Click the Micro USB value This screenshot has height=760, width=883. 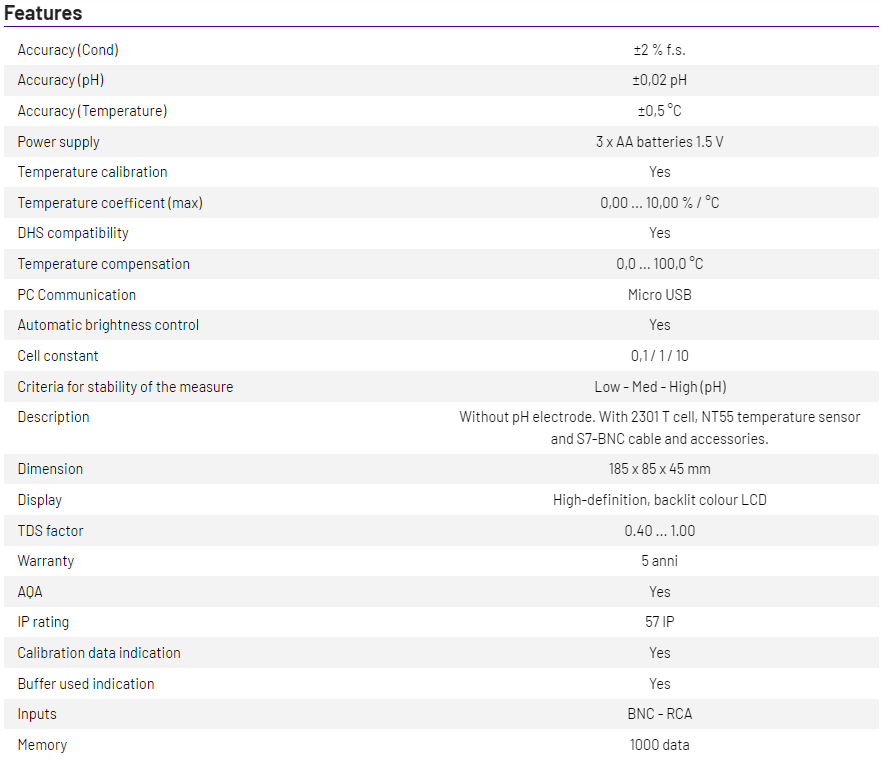[x=659, y=295]
